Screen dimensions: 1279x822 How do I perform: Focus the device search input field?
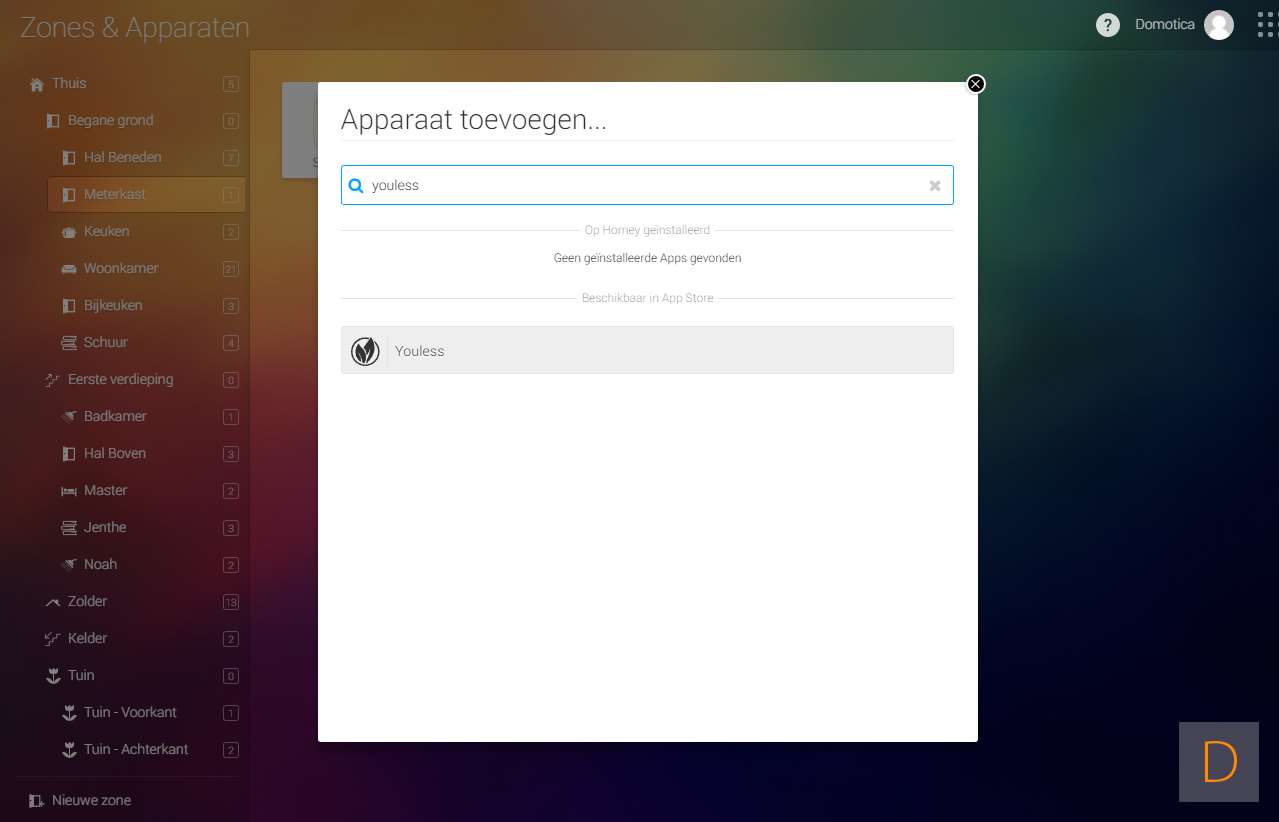[647, 185]
